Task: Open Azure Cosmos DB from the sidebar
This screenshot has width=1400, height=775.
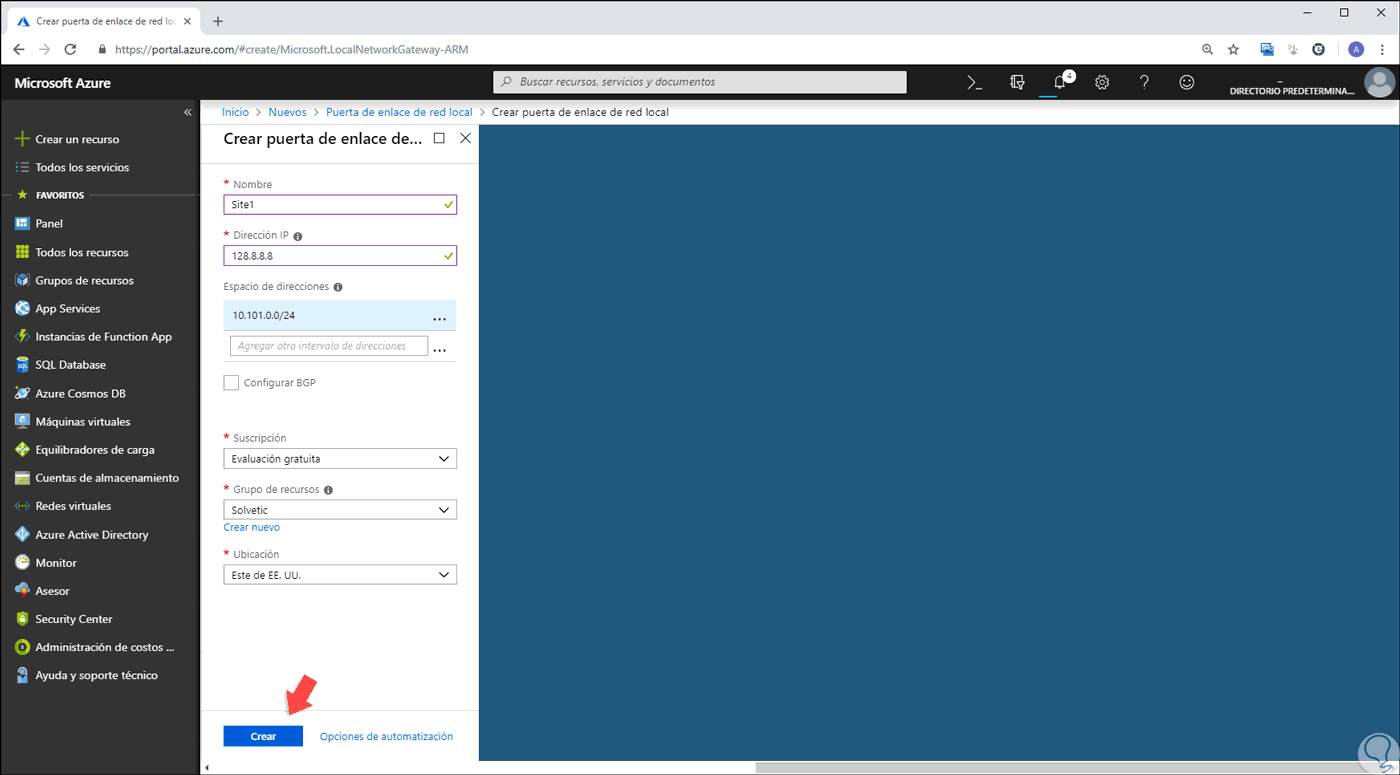Action: pyautogui.click(x=80, y=393)
